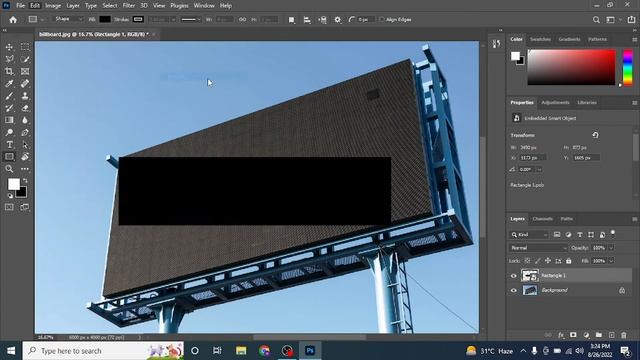Select the Clone Stamp tool
Viewport: 640px width, 360px height.
[x=25, y=96]
